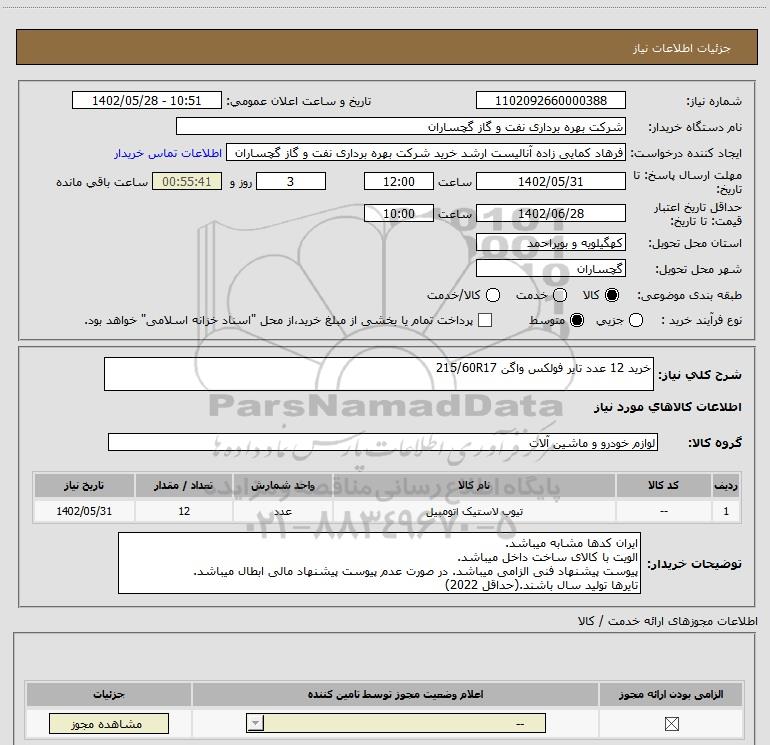Click the validity time field 10:00
The image size is (770, 745).
point(399,213)
